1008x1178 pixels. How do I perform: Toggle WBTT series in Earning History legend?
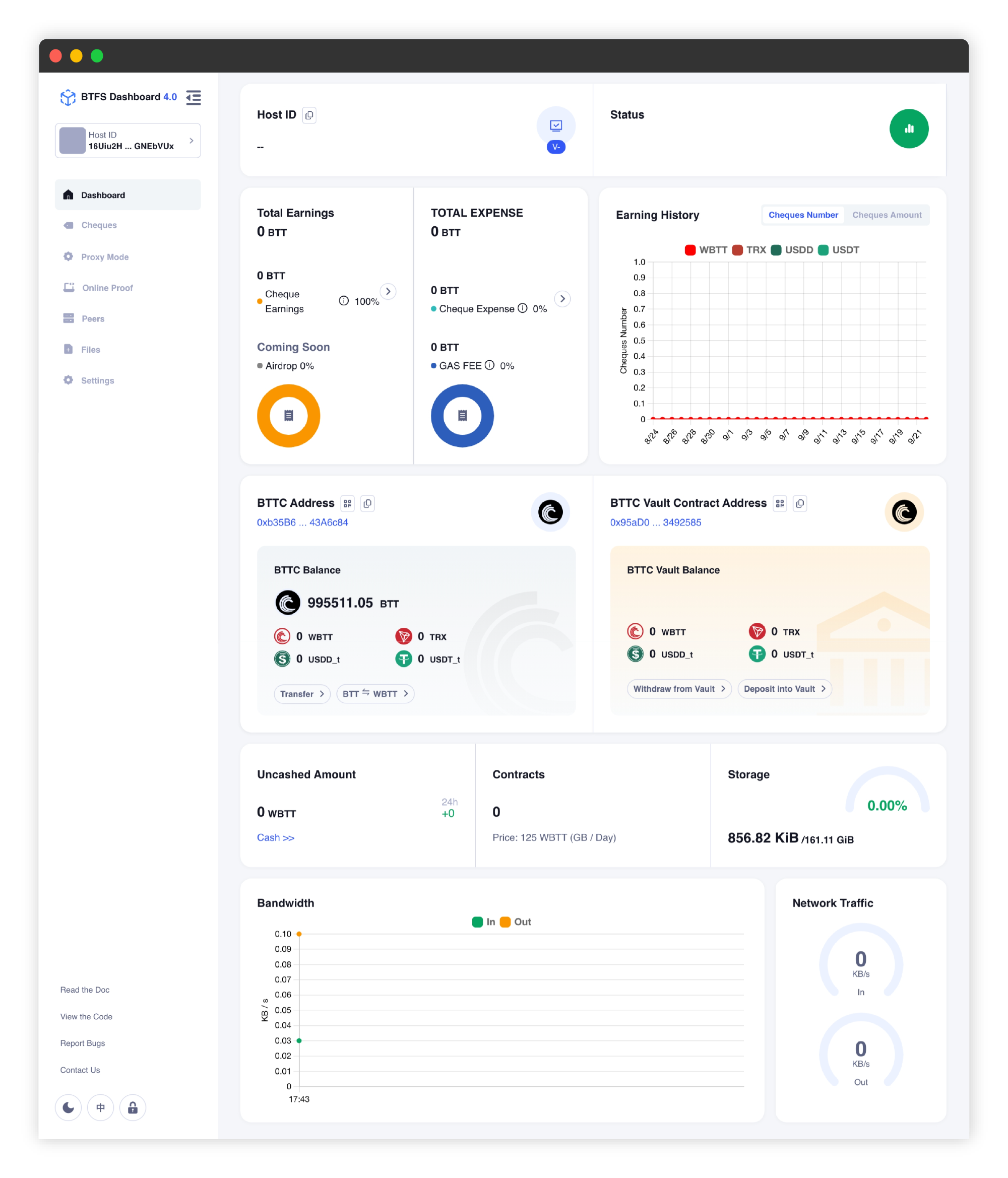[x=706, y=249]
